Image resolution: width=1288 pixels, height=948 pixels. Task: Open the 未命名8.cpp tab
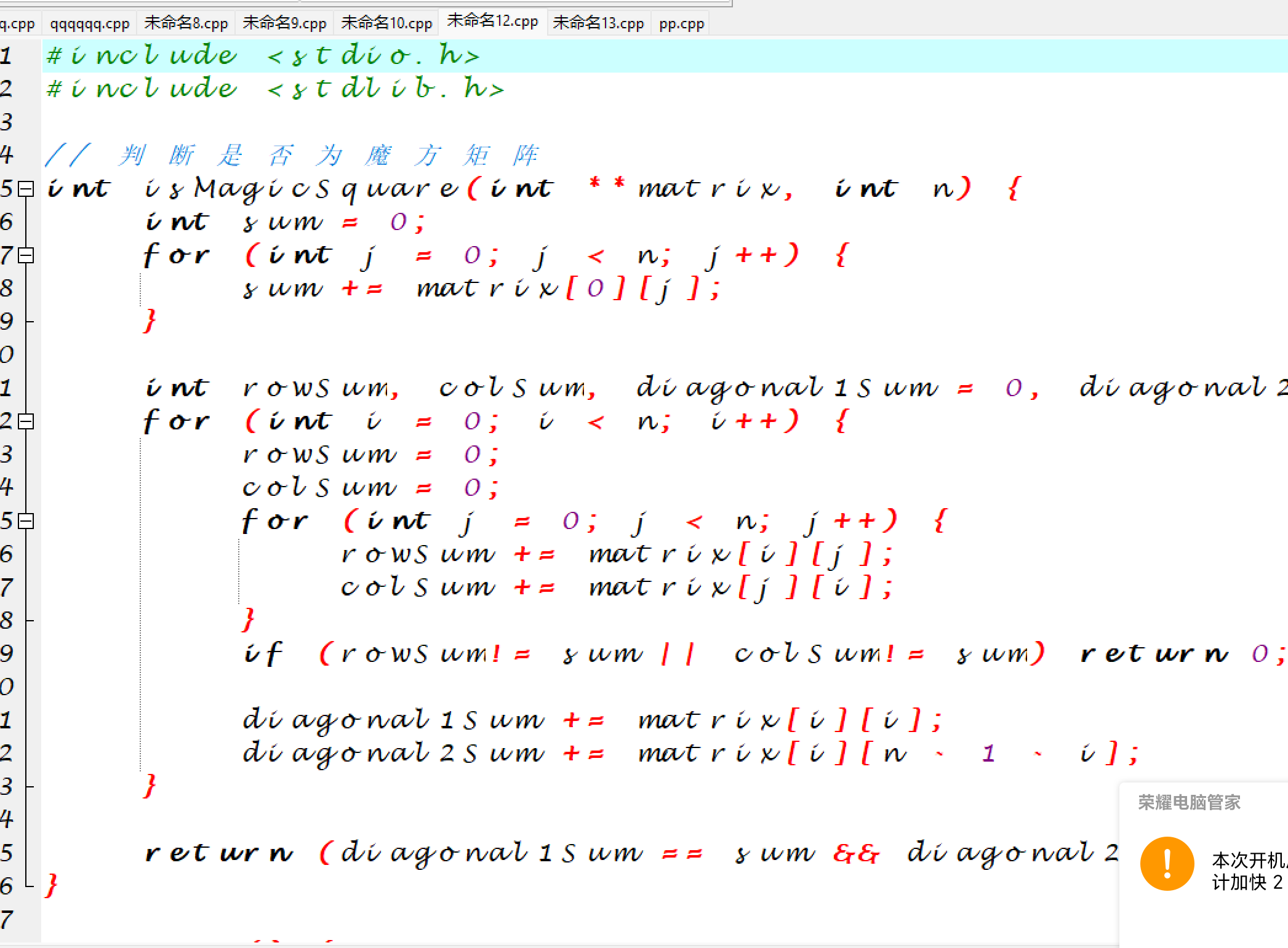pos(186,24)
